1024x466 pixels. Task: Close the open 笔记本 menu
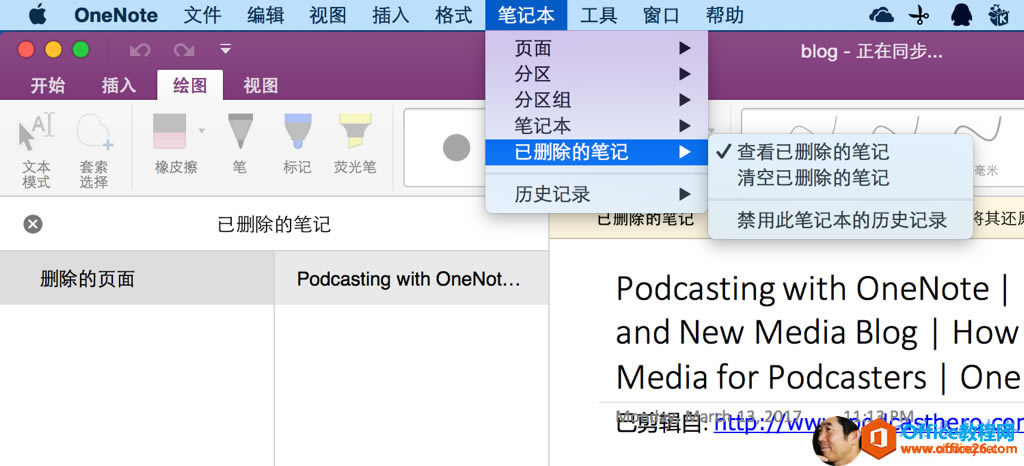[x=526, y=15]
